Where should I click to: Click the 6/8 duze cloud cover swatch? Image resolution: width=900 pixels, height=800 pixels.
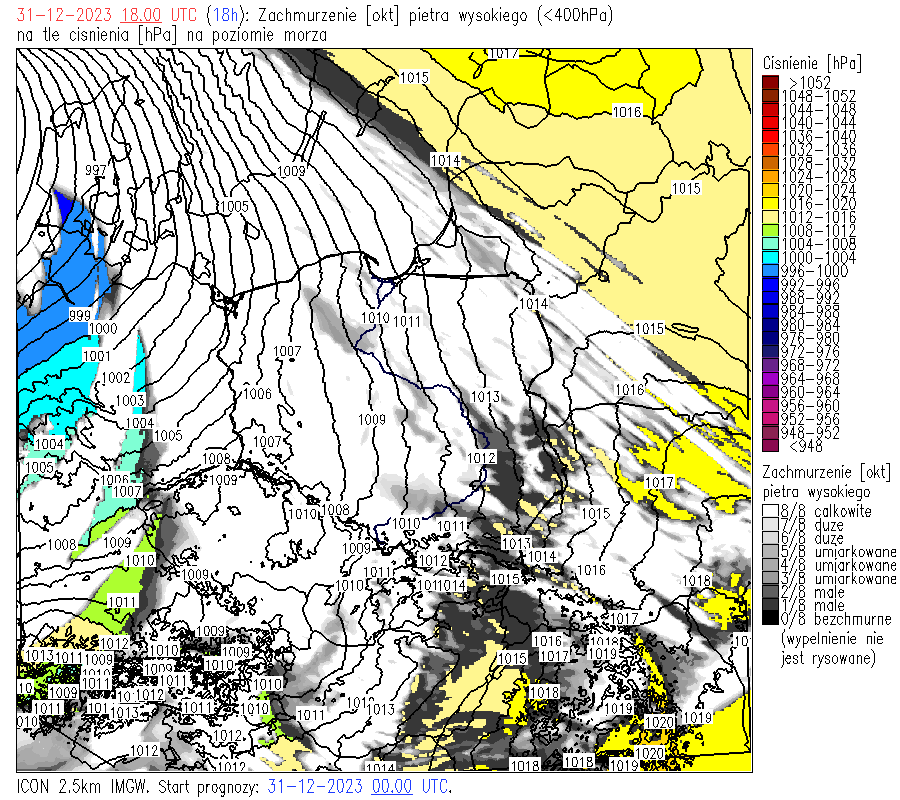click(x=770, y=538)
